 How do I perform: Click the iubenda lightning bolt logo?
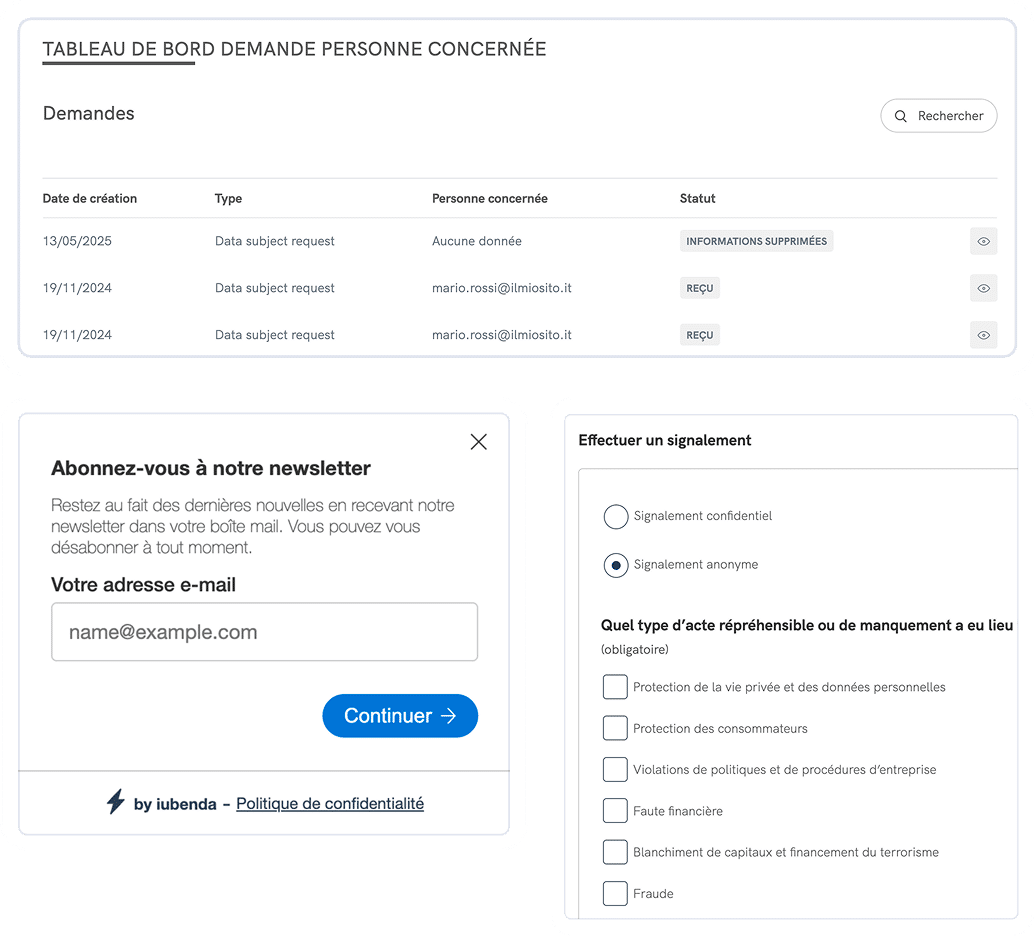click(x=116, y=802)
